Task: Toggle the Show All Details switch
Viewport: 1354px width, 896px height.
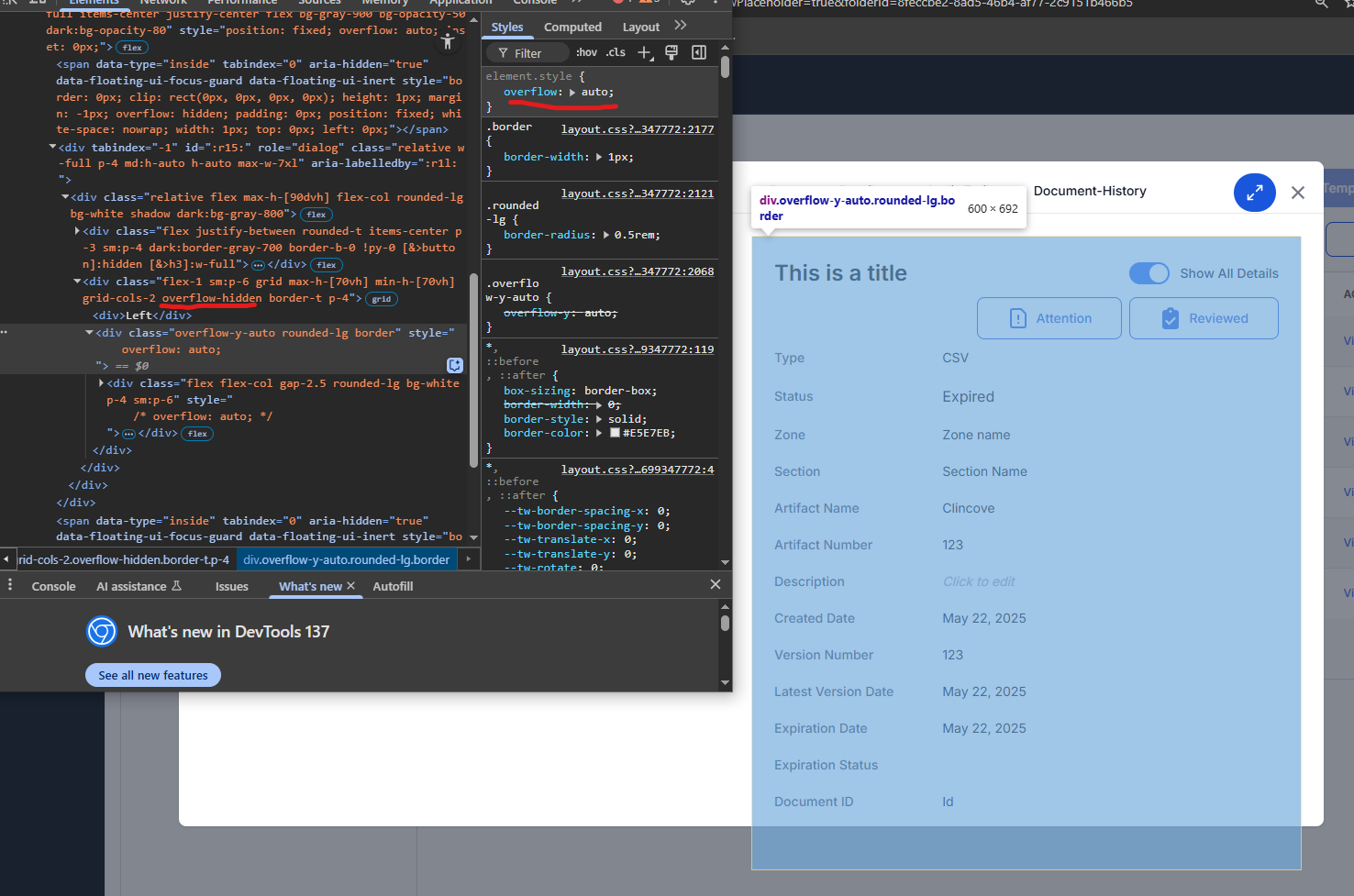Action: click(1149, 273)
